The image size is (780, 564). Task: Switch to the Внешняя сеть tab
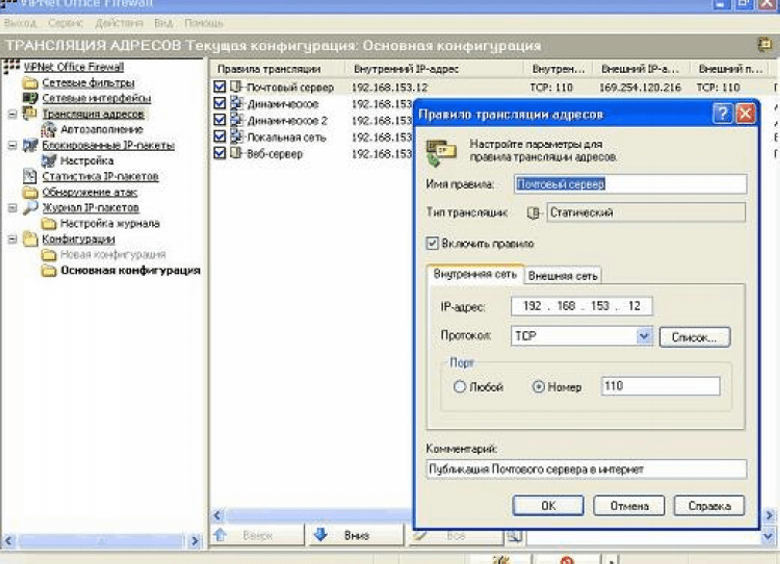tap(563, 276)
